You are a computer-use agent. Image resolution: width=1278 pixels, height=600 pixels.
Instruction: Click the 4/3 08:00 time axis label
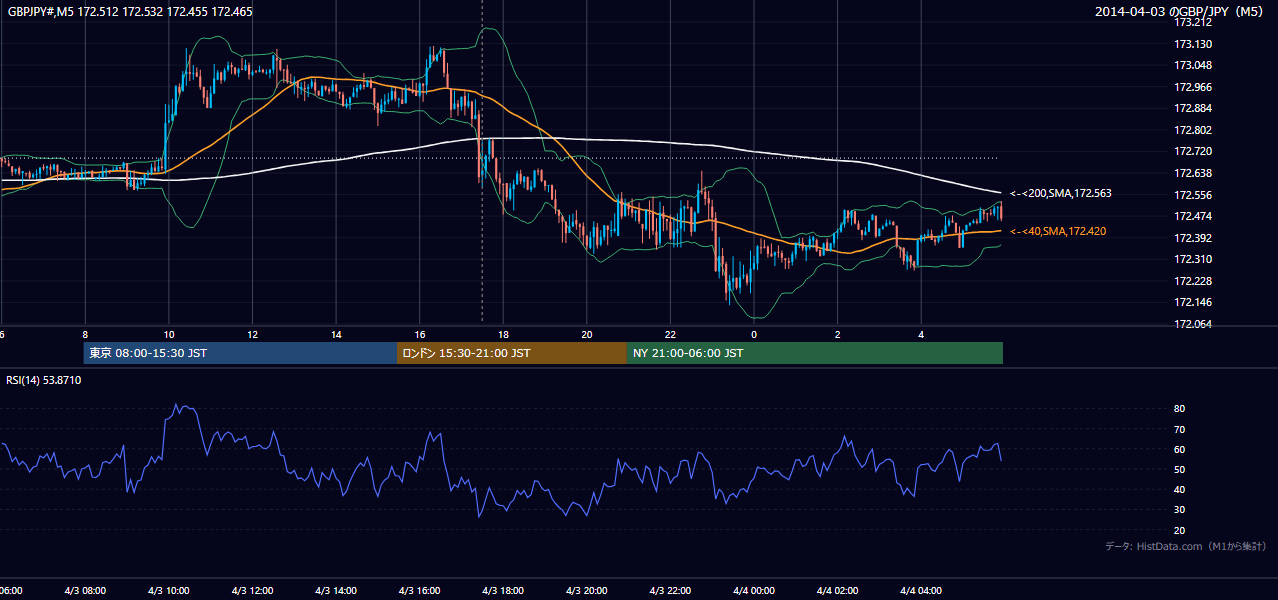tap(85, 590)
